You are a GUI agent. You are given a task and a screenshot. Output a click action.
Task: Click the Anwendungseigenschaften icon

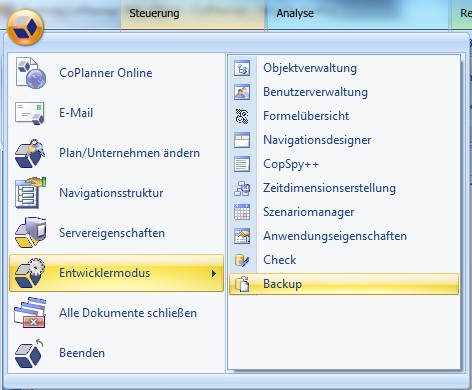(242, 236)
